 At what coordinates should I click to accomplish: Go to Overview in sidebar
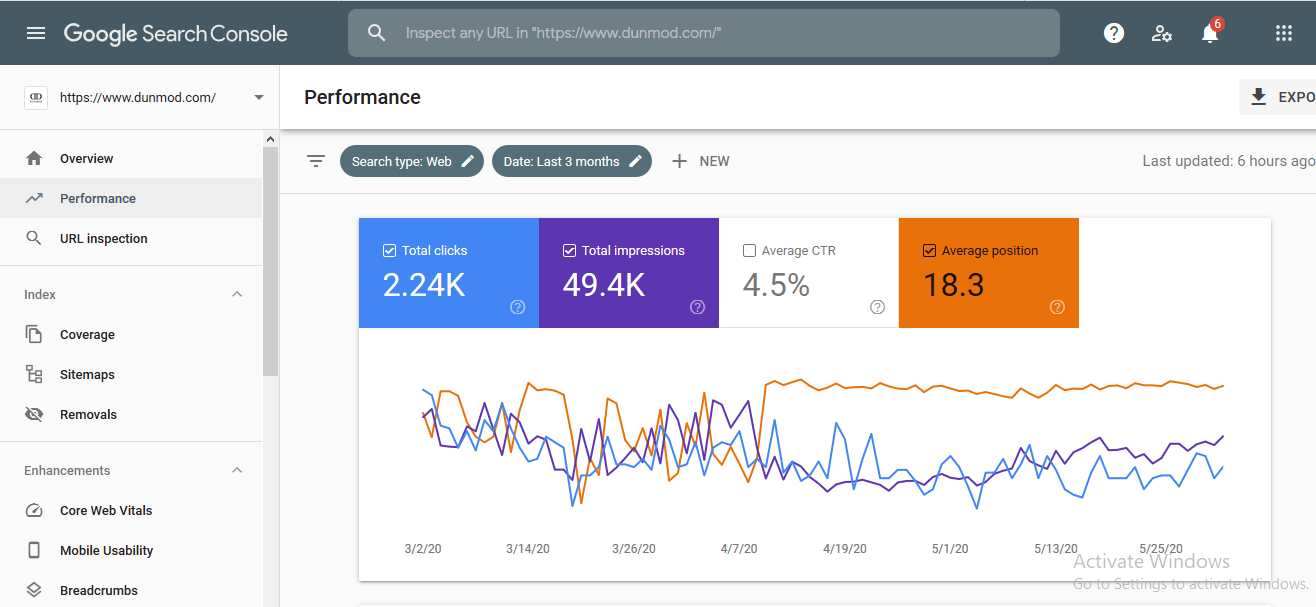(131, 158)
